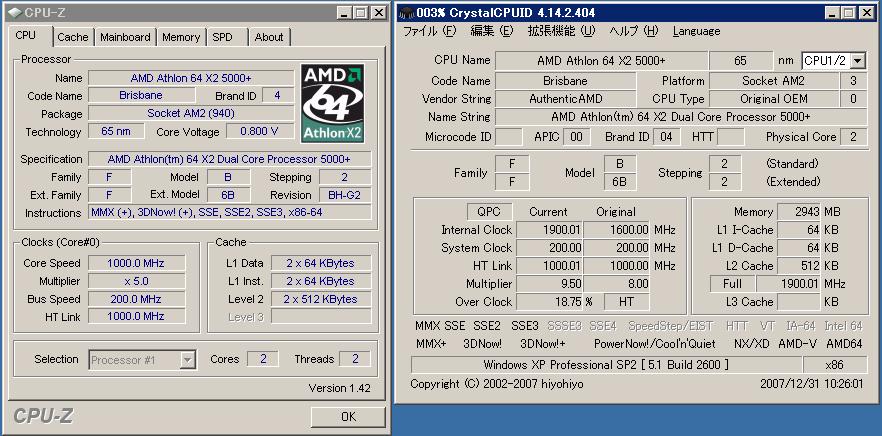The height and width of the screenshot is (436, 882).
Task: Open the Memory tab
Action: [181, 37]
